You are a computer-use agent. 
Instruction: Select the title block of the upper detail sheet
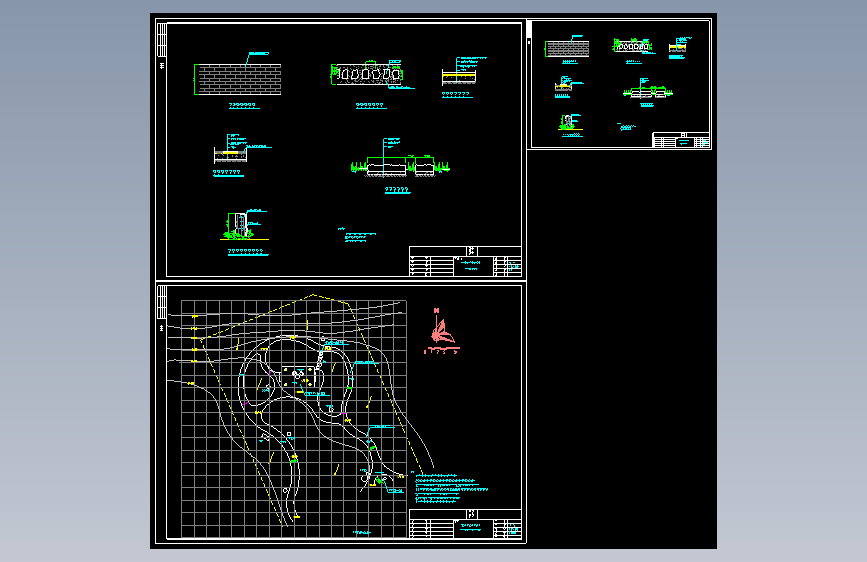tap(465, 261)
